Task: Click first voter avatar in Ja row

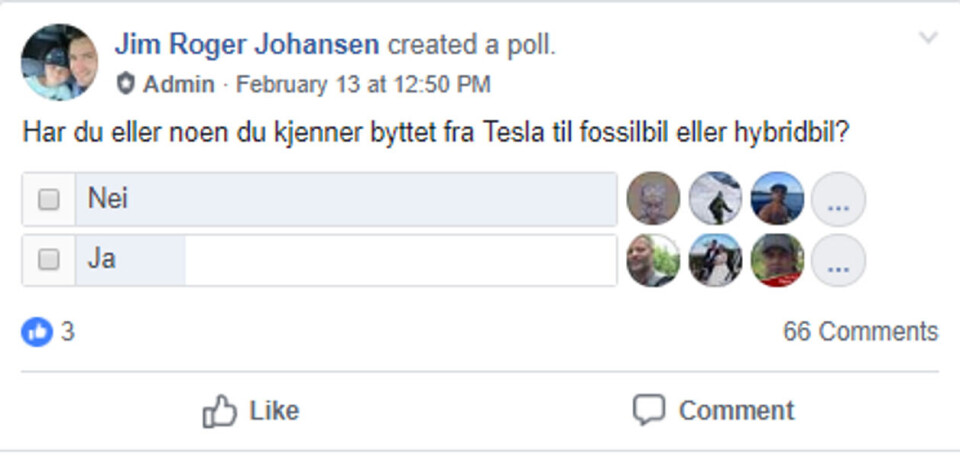Action: [x=653, y=260]
